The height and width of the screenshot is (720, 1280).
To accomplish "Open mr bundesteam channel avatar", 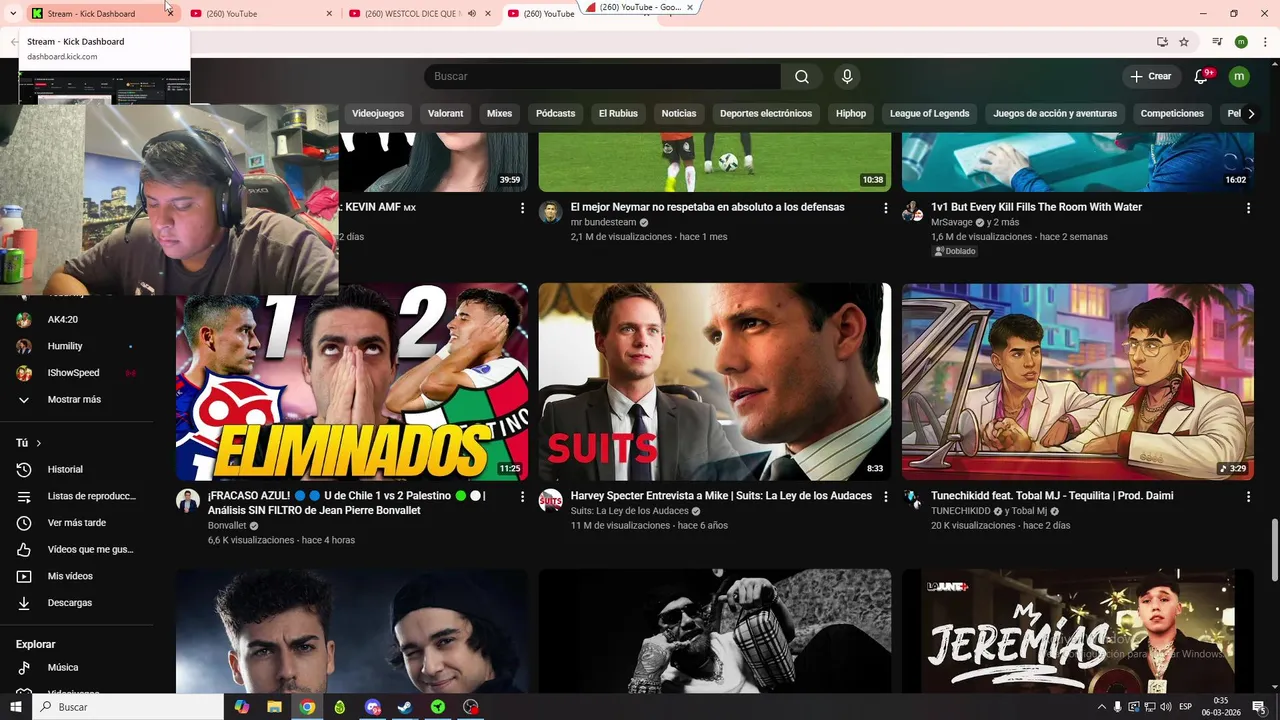I will click(x=550, y=212).
